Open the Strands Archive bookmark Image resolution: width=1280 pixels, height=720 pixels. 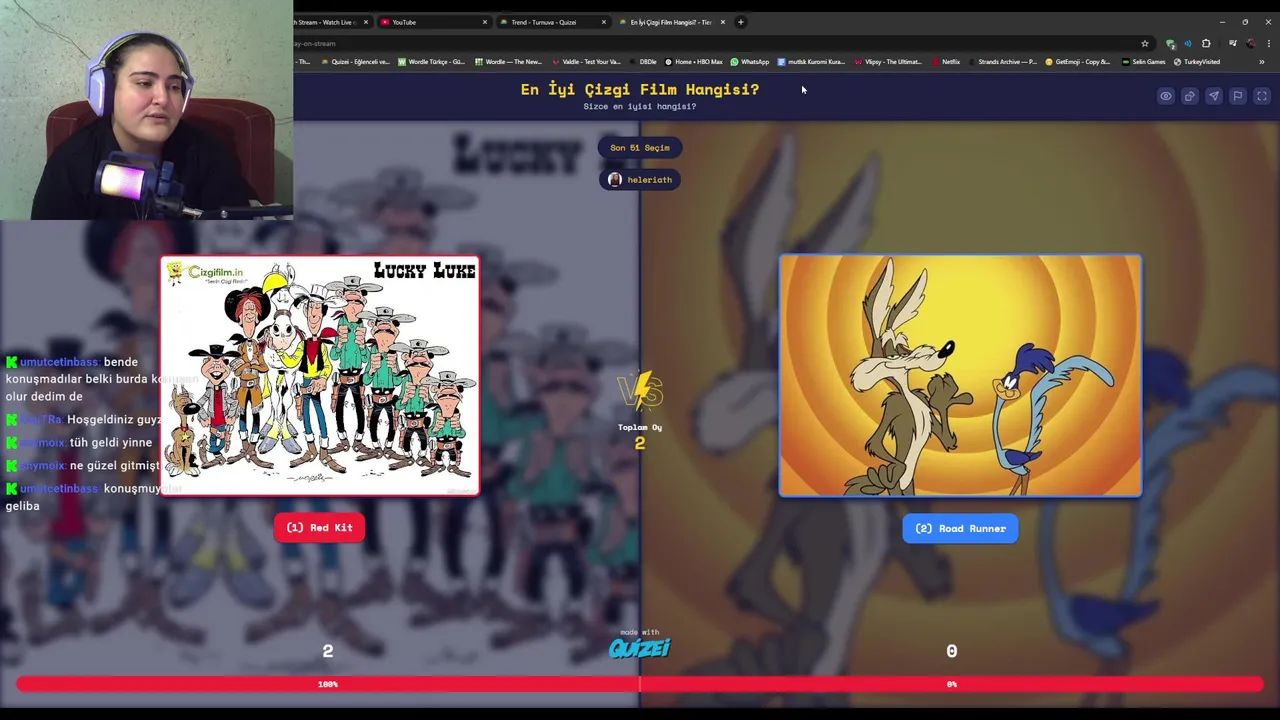tap(1002, 62)
